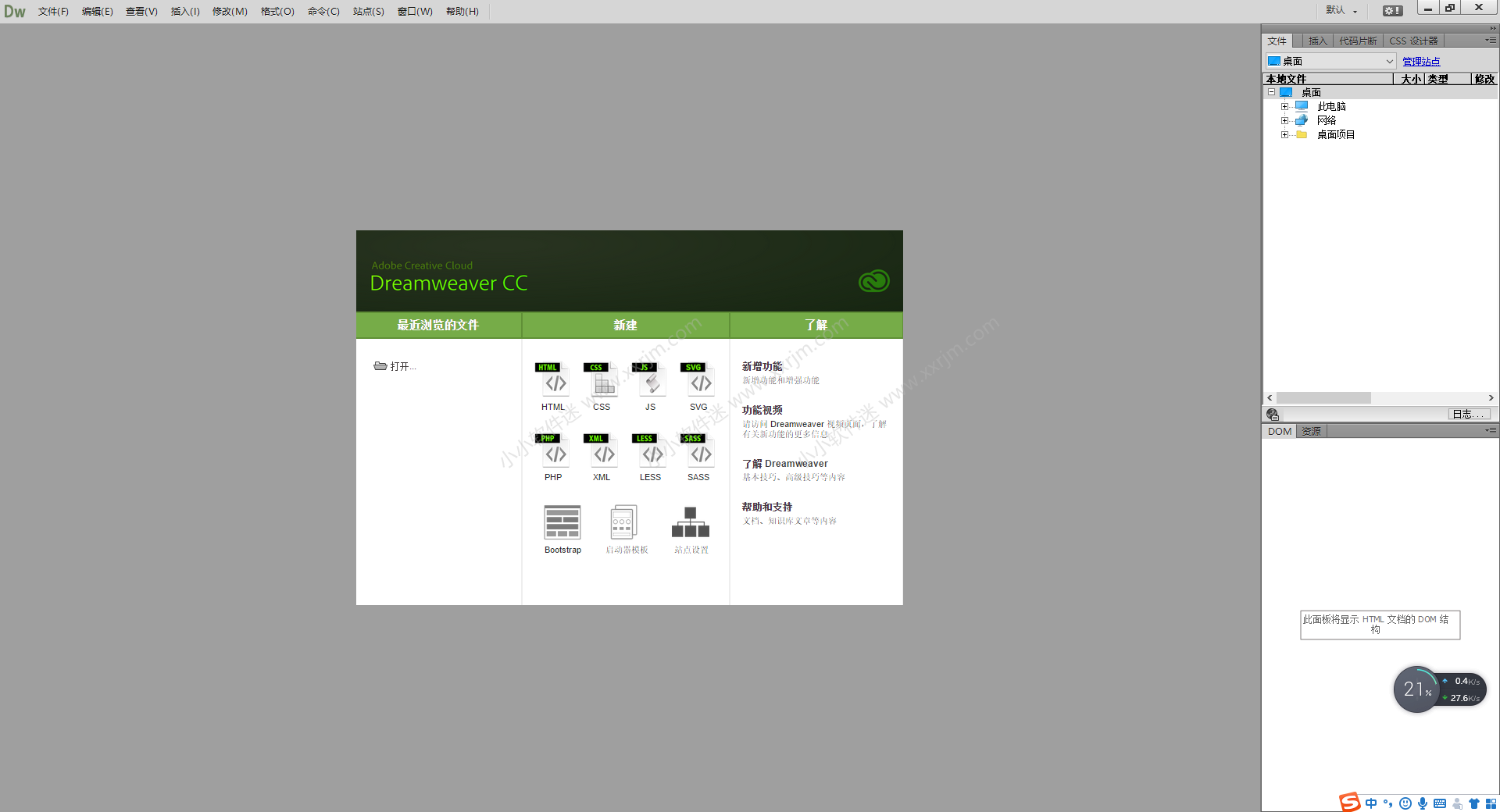Create a new SASS file
1500x812 pixels.
pos(698,458)
